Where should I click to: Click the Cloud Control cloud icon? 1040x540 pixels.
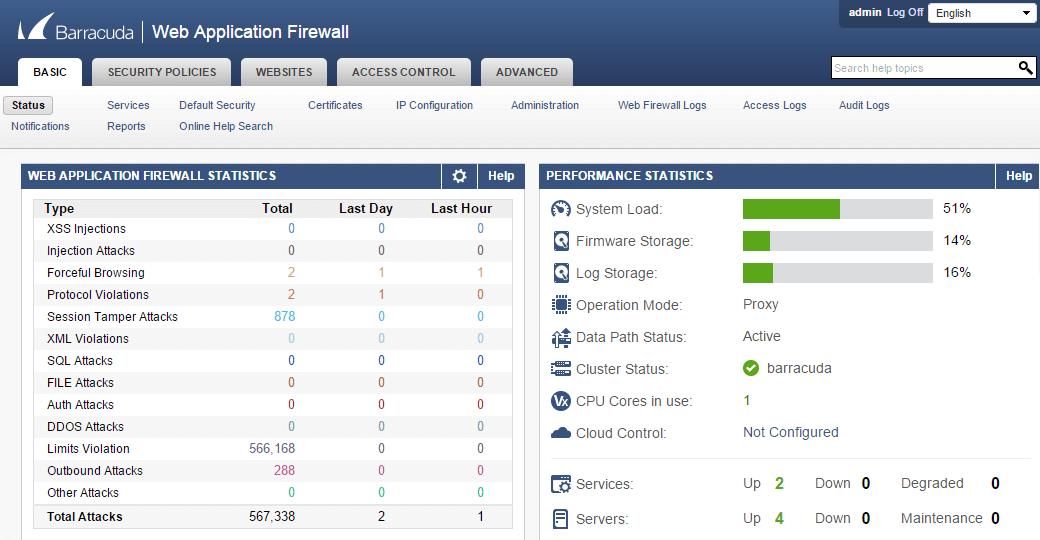coord(560,433)
